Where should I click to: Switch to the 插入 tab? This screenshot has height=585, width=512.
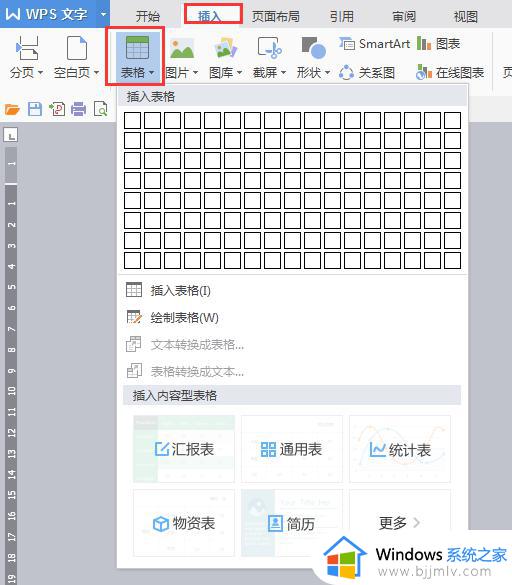pyautogui.click(x=209, y=16)
